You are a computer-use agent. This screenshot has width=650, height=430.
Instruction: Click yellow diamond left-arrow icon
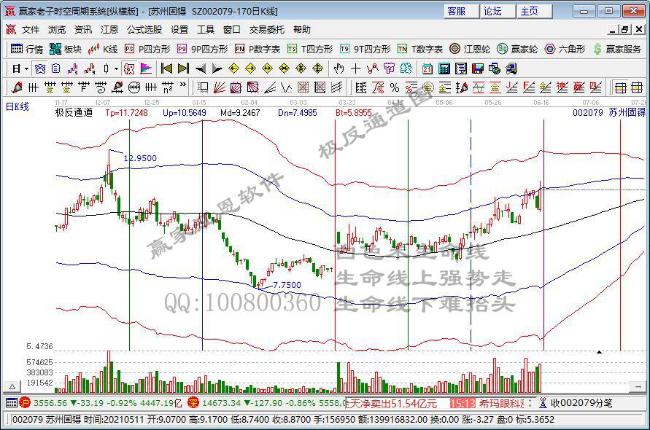(234, 69)
